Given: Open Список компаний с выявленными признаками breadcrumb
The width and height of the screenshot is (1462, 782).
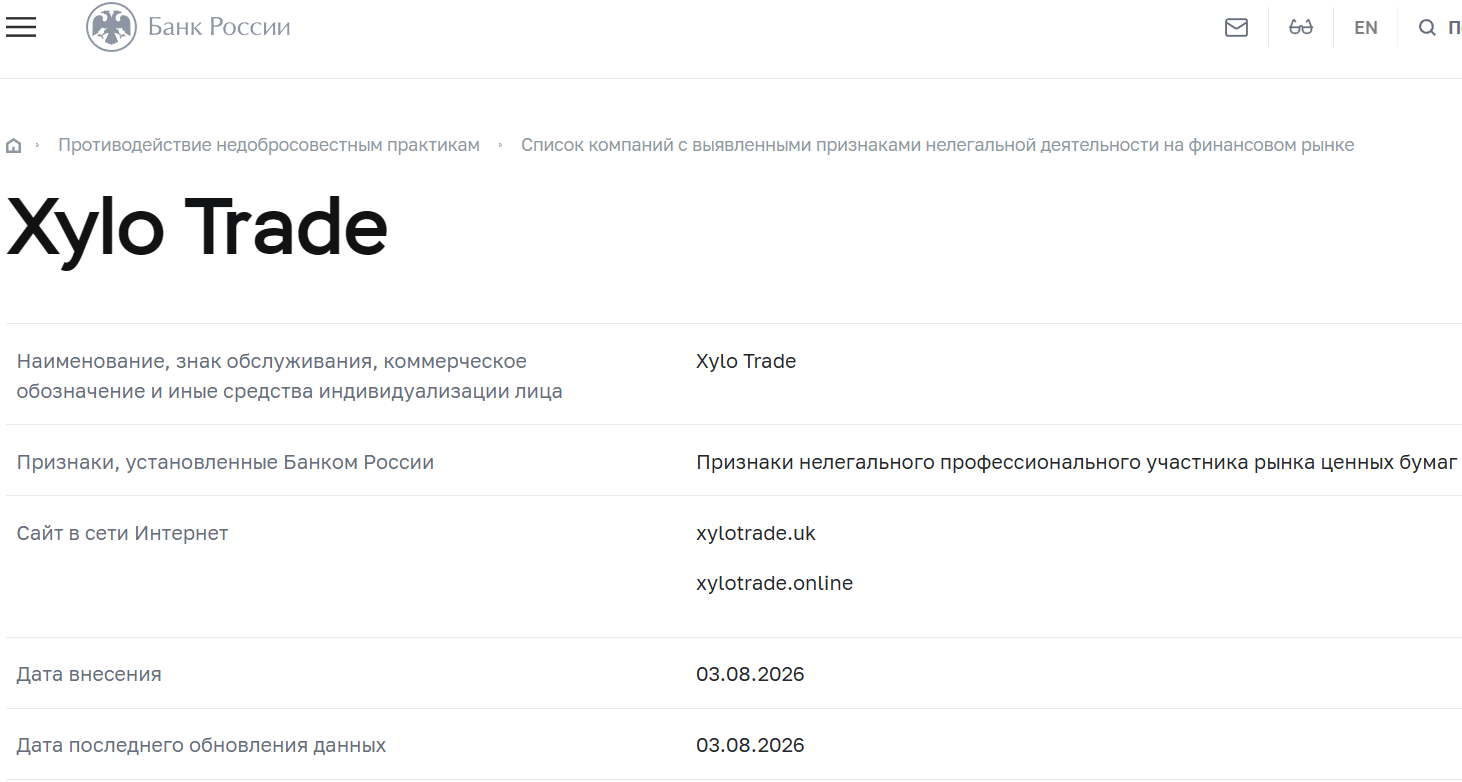Looking at the screenshot, I should point(938,145).
